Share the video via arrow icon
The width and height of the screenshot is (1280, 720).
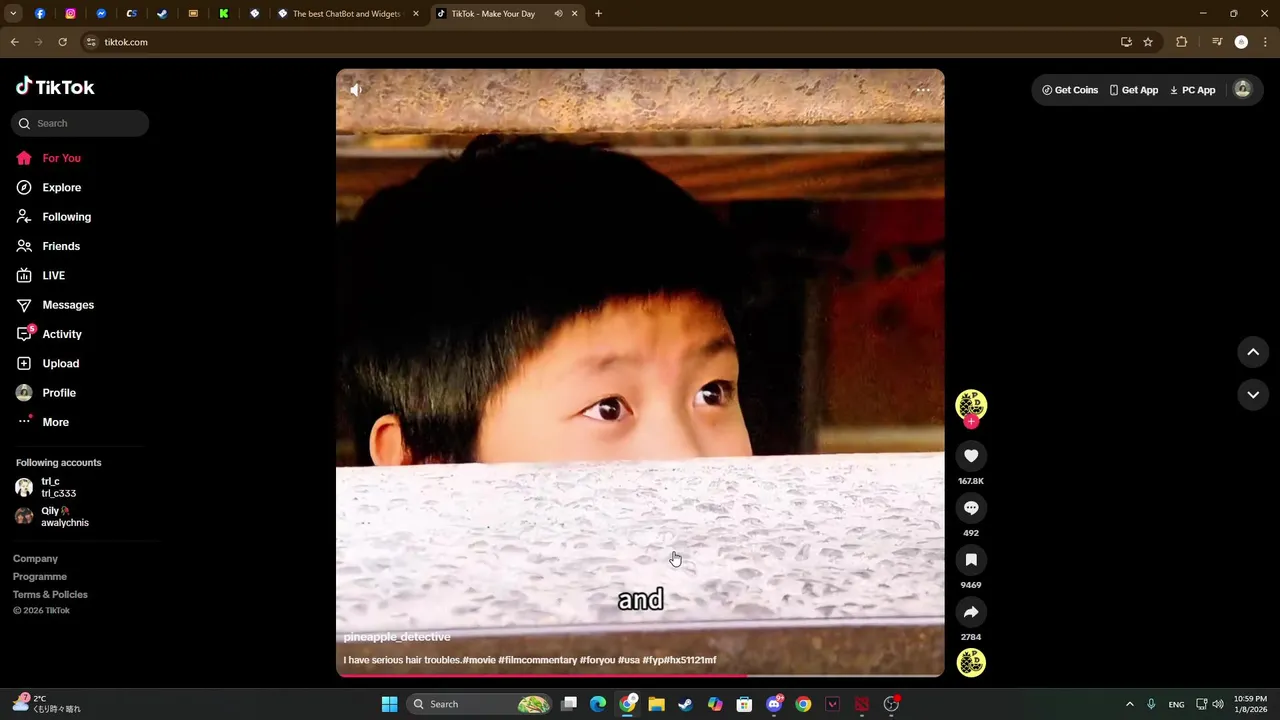point(971,612)
